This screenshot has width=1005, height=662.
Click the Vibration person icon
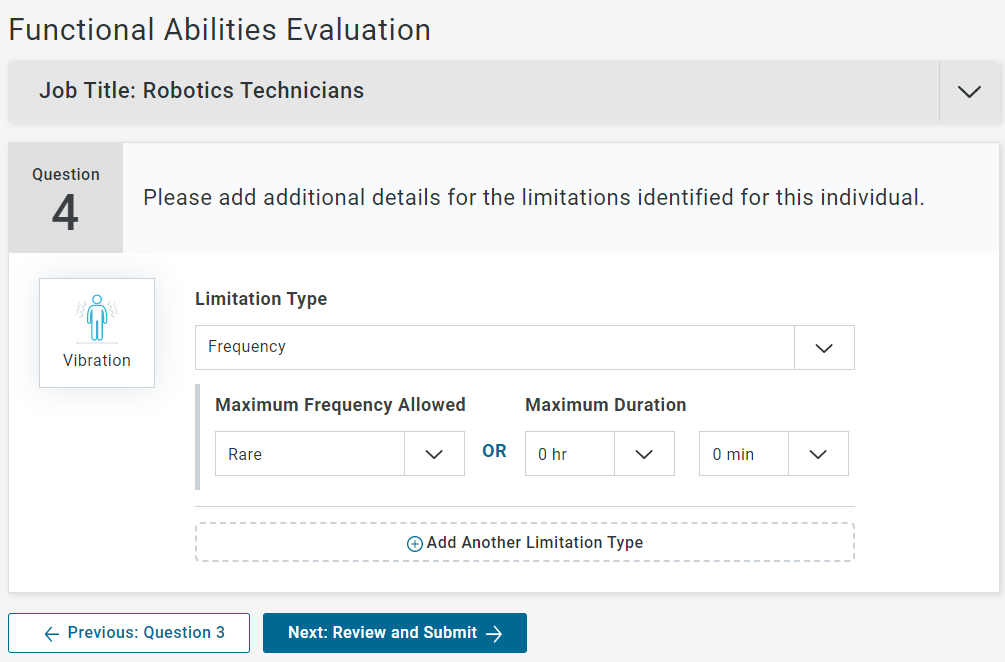(x=97, y=318)
